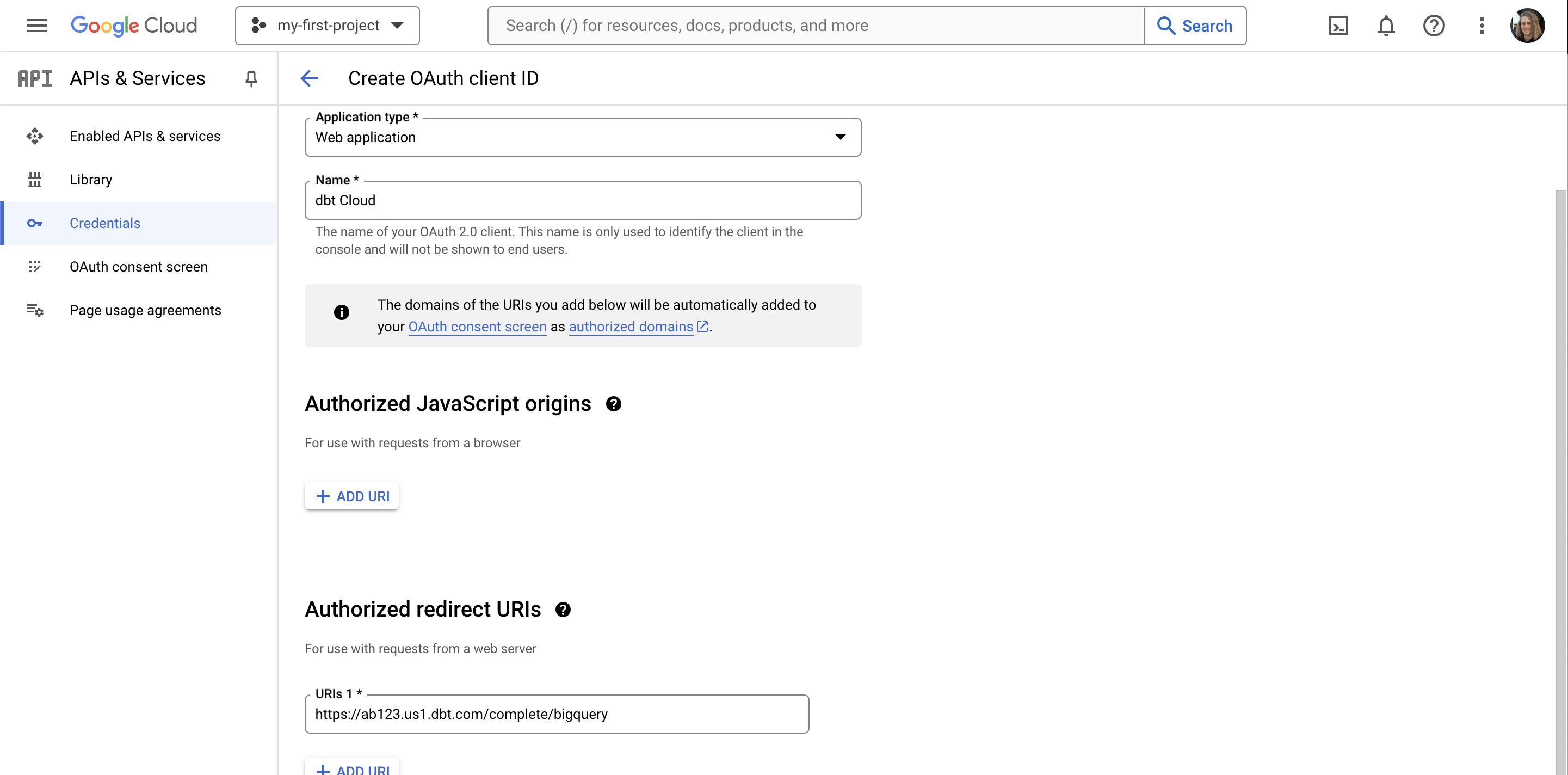Image resolution: width=1568 pixels, height=775 pixels.
Task: Expand the Application type dropdown
Action: [x=840, y=137]
